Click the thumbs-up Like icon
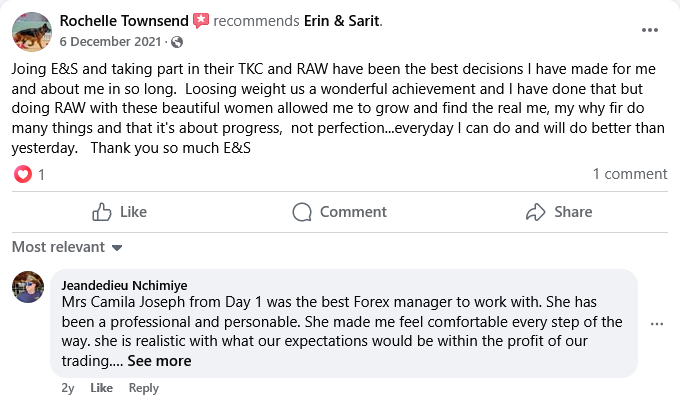 click(102, 212)
